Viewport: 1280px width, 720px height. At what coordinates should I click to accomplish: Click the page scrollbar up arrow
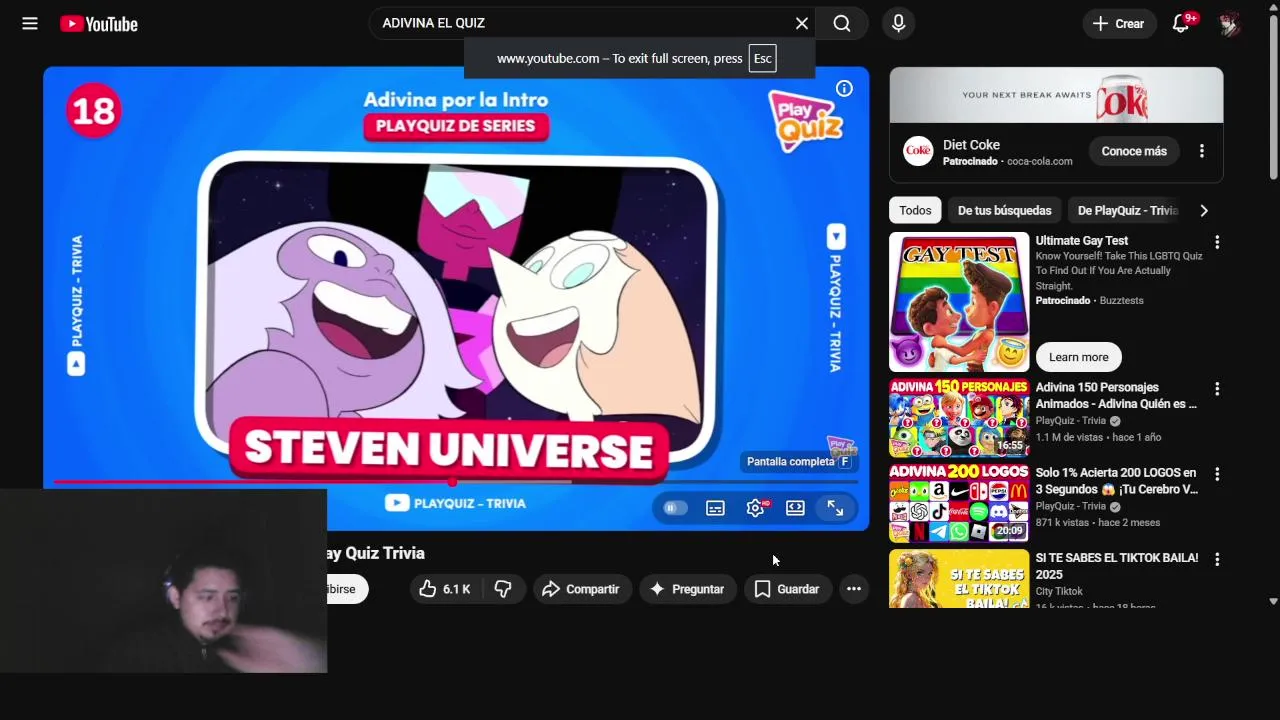[x=1273, y=7]
